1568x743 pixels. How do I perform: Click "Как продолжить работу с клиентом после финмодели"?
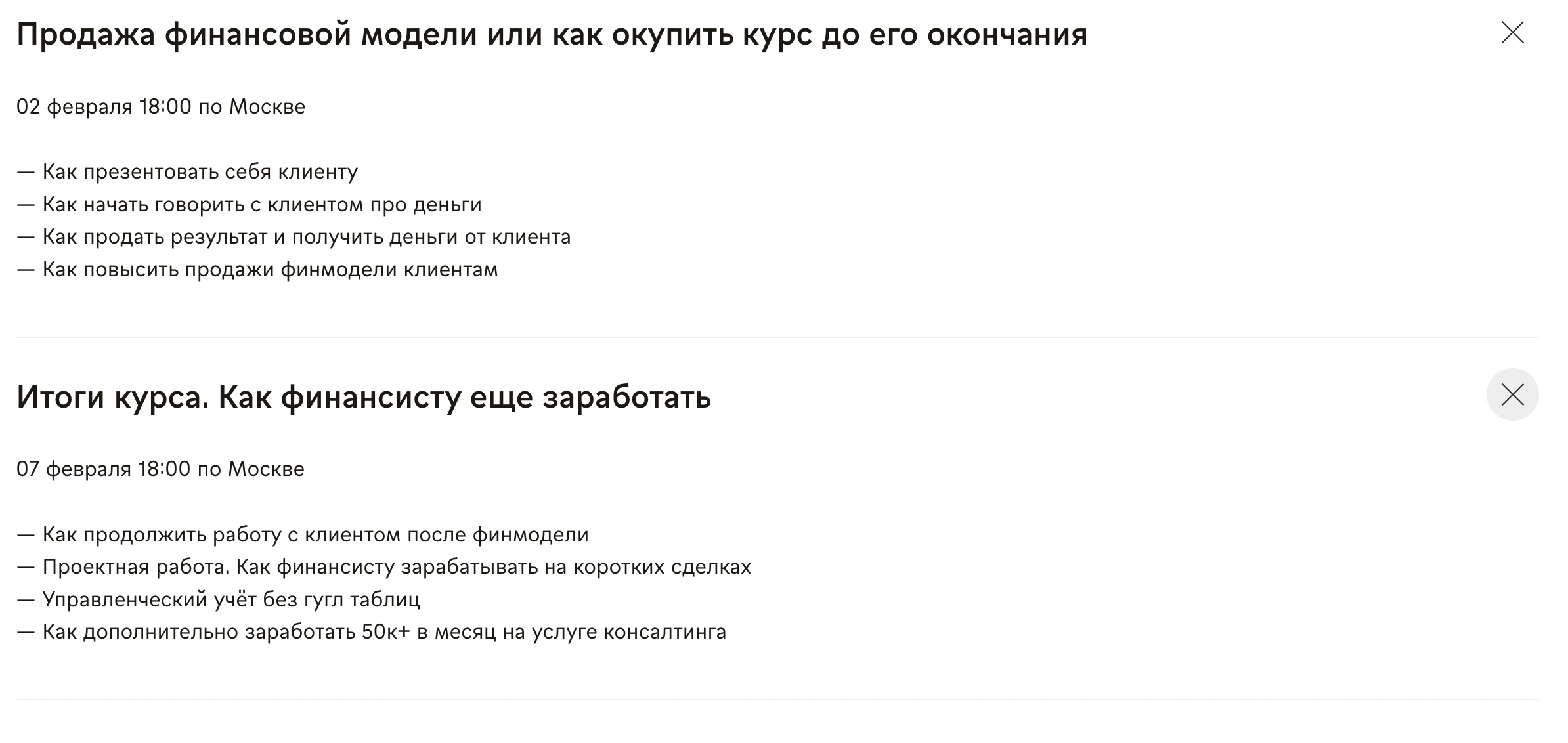click(315, 535)
